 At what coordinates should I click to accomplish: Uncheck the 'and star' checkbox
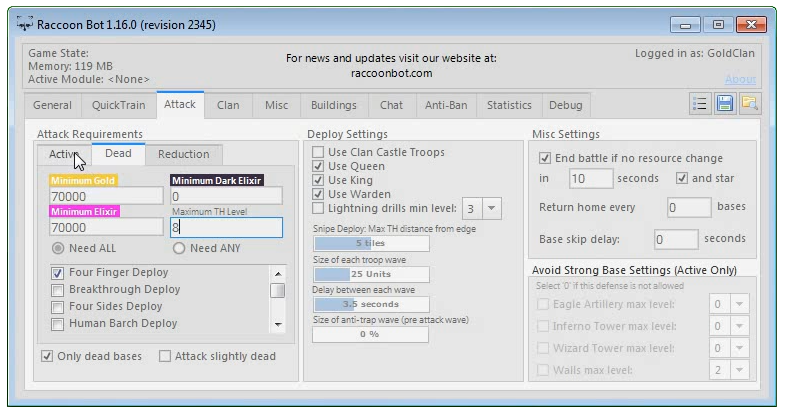(x=682, y=178)
